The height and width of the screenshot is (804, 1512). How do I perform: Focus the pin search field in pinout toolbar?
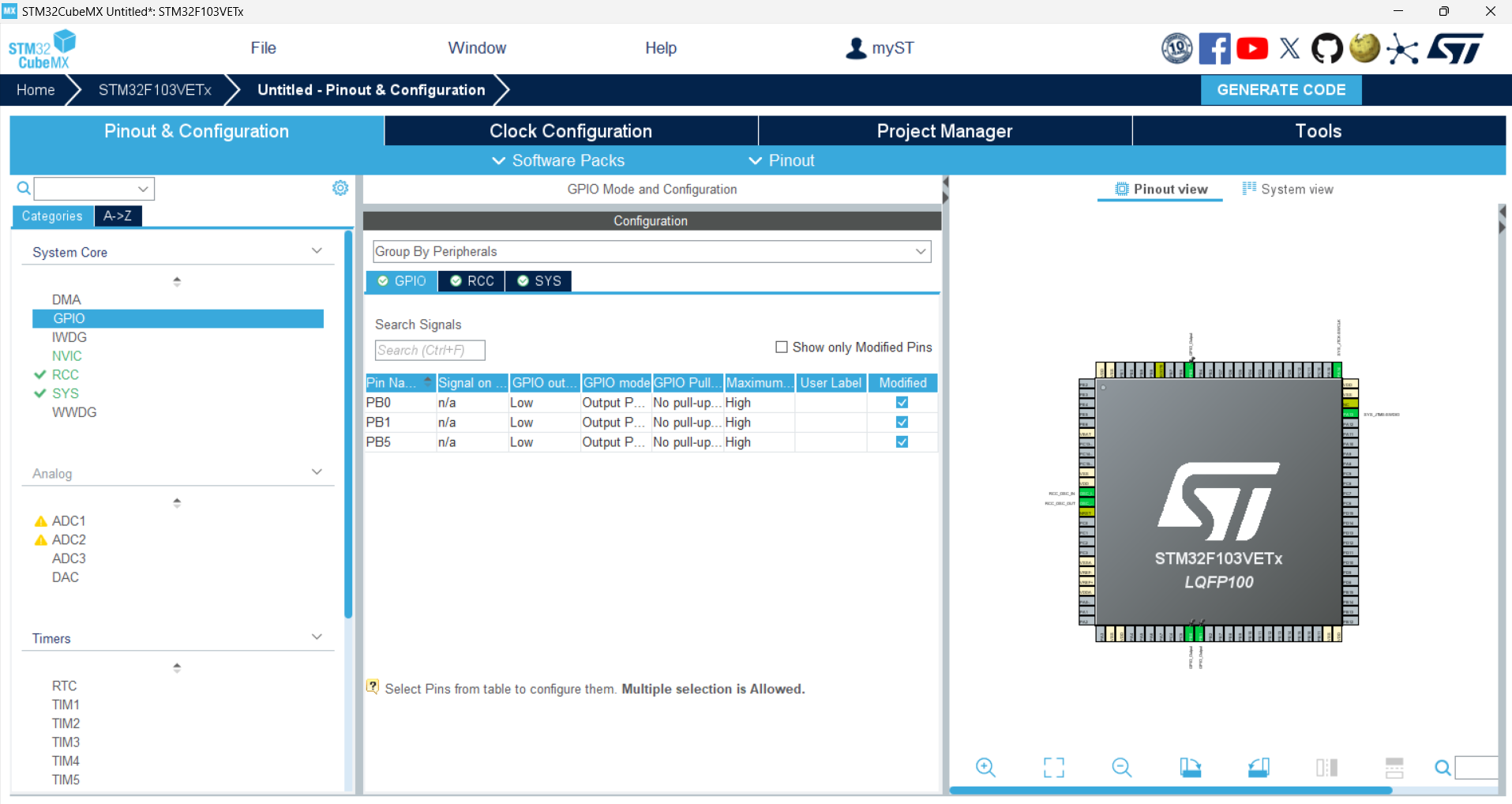[x=1476, y=768]
